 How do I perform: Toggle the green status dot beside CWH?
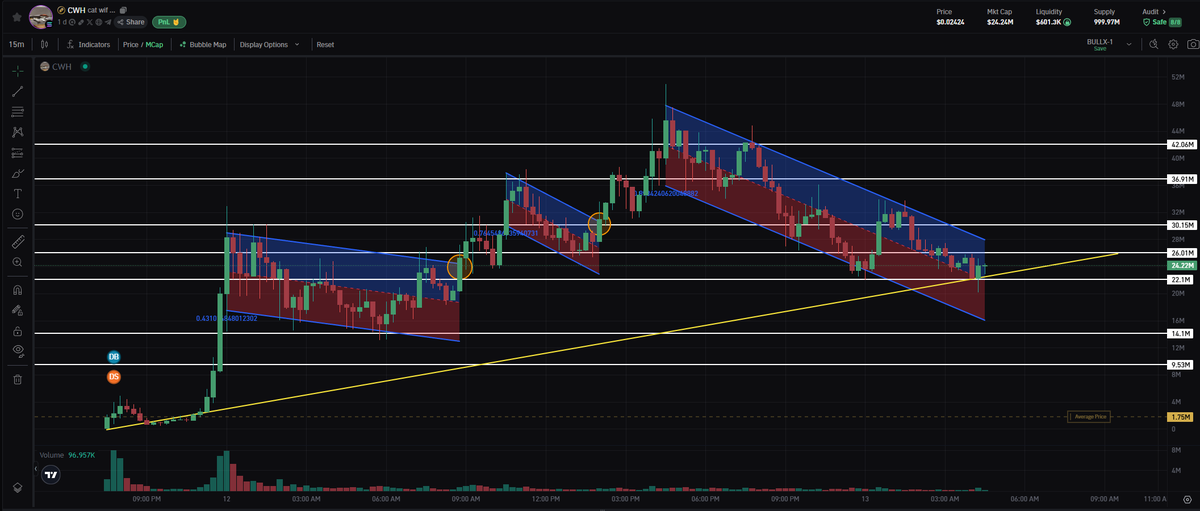tap(85, 67)
